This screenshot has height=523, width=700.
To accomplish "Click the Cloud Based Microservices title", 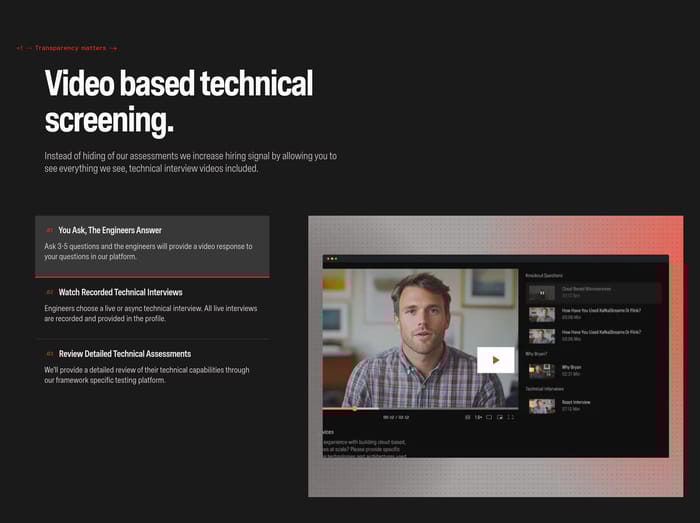I will click(586, 288).
